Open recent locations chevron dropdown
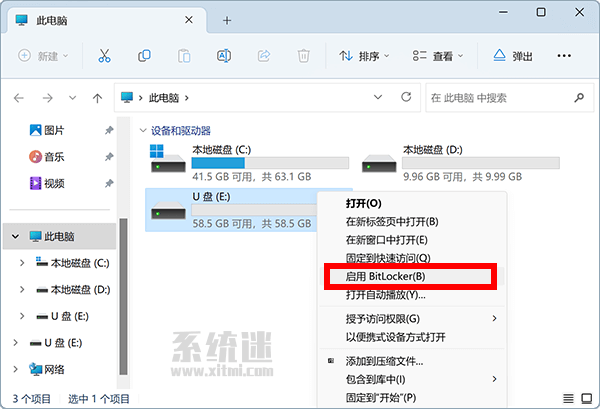The width and height of the screenshot is (600, 409). 72,98
